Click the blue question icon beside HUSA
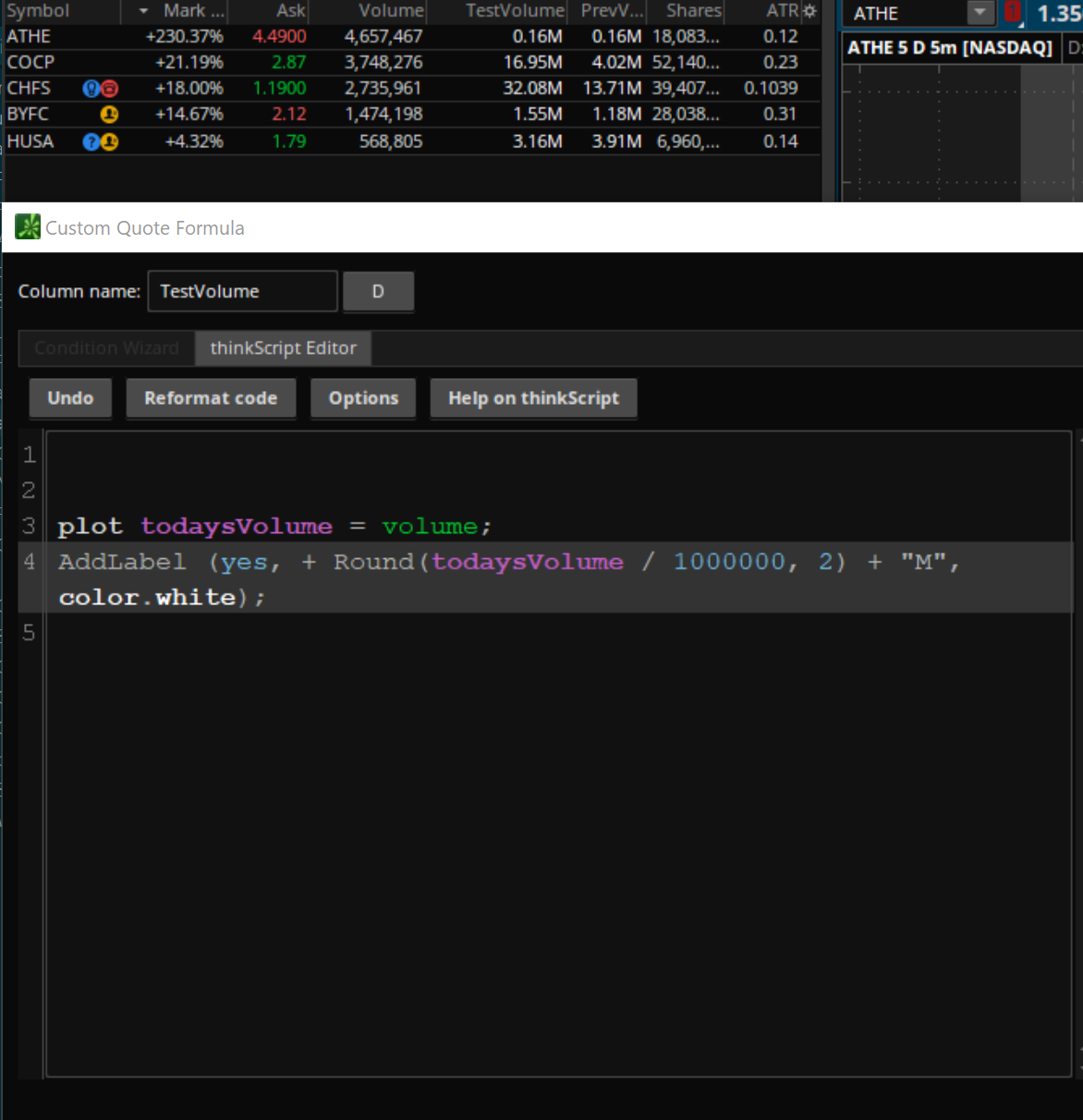 point(91,142)
